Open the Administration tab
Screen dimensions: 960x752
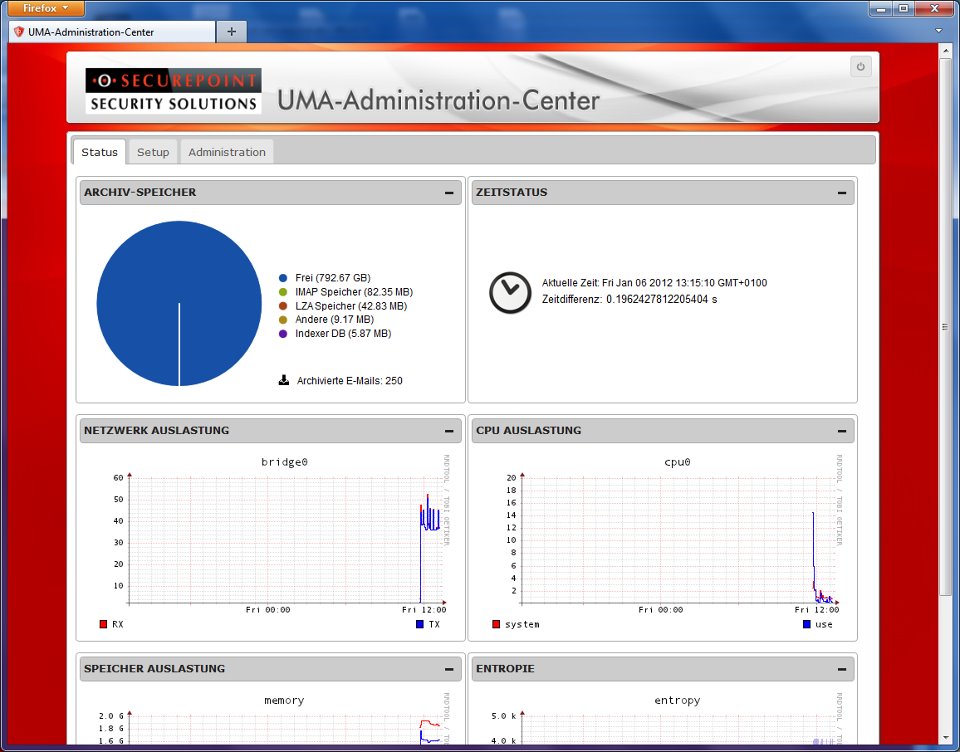[227, 152]
